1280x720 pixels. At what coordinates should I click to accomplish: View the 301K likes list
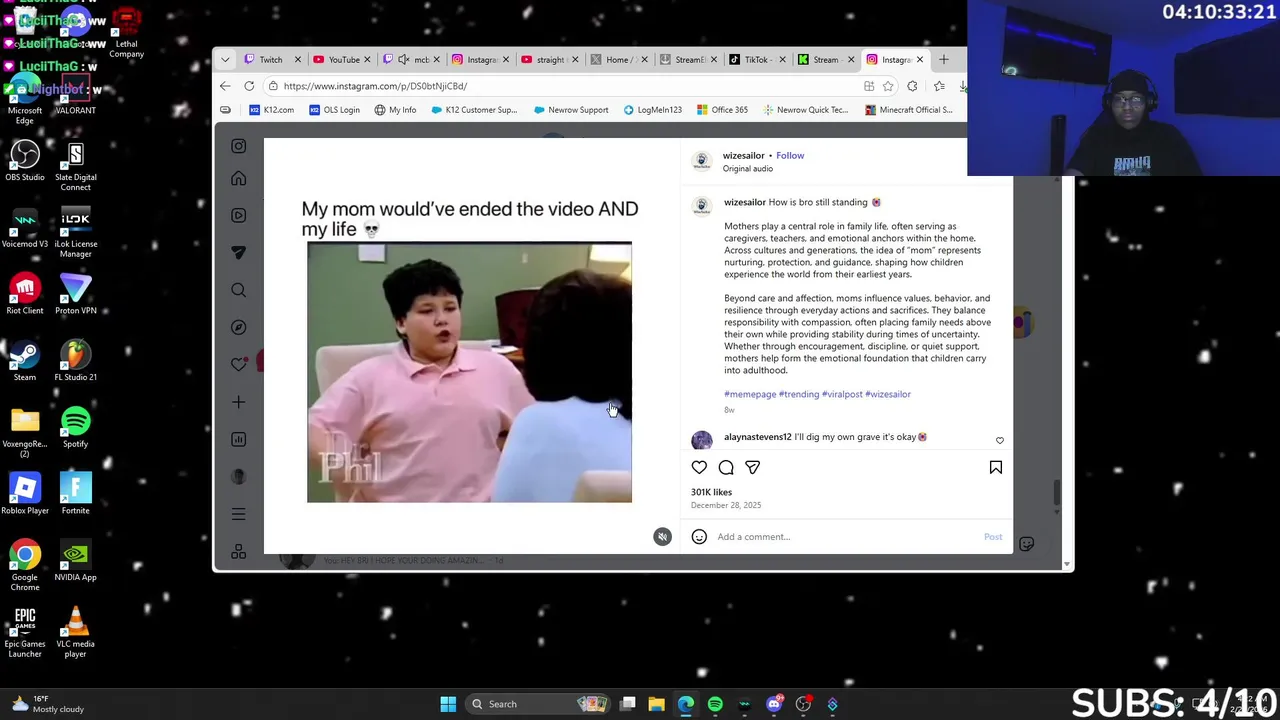tap(711, 492)
